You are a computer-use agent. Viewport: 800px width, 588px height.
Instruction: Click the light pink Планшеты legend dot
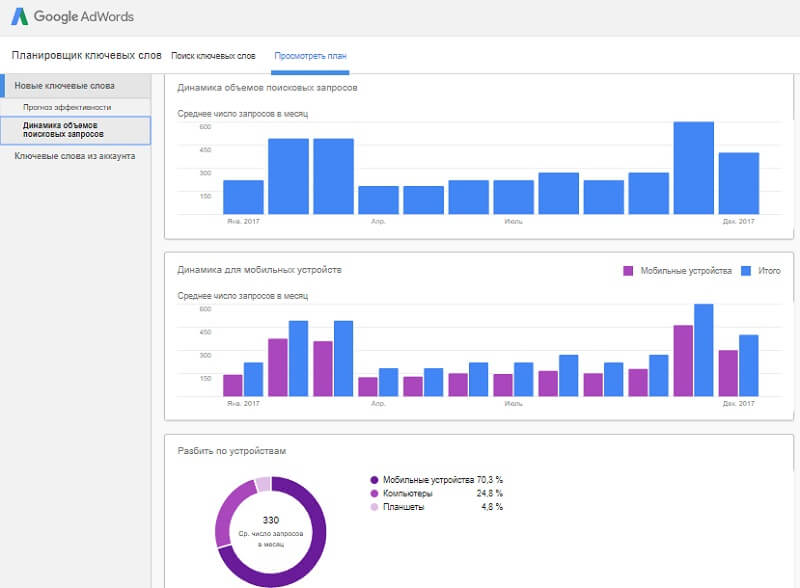(375, 507)
